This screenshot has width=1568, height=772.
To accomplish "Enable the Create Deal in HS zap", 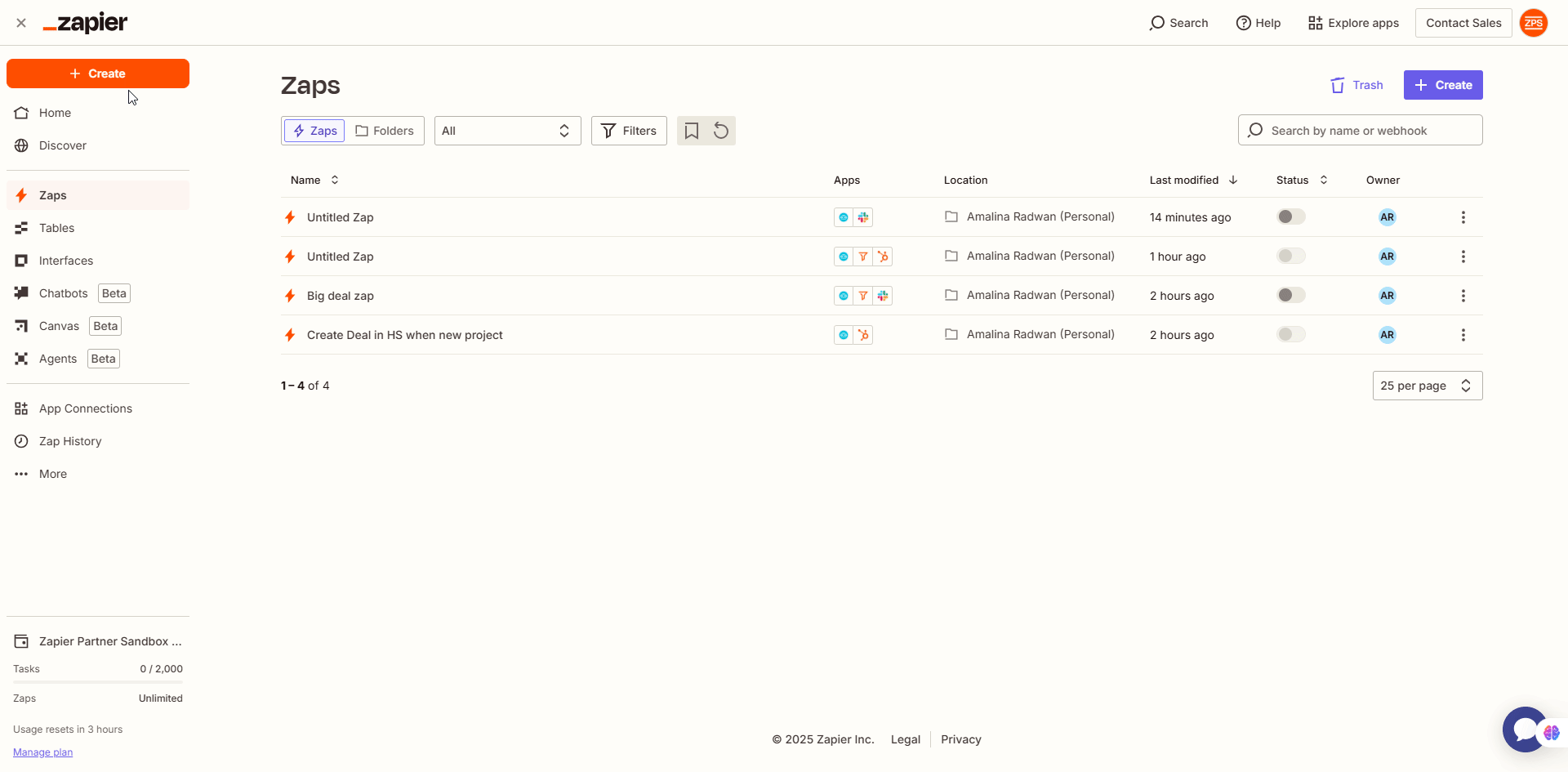I will tap(1290, 334).
